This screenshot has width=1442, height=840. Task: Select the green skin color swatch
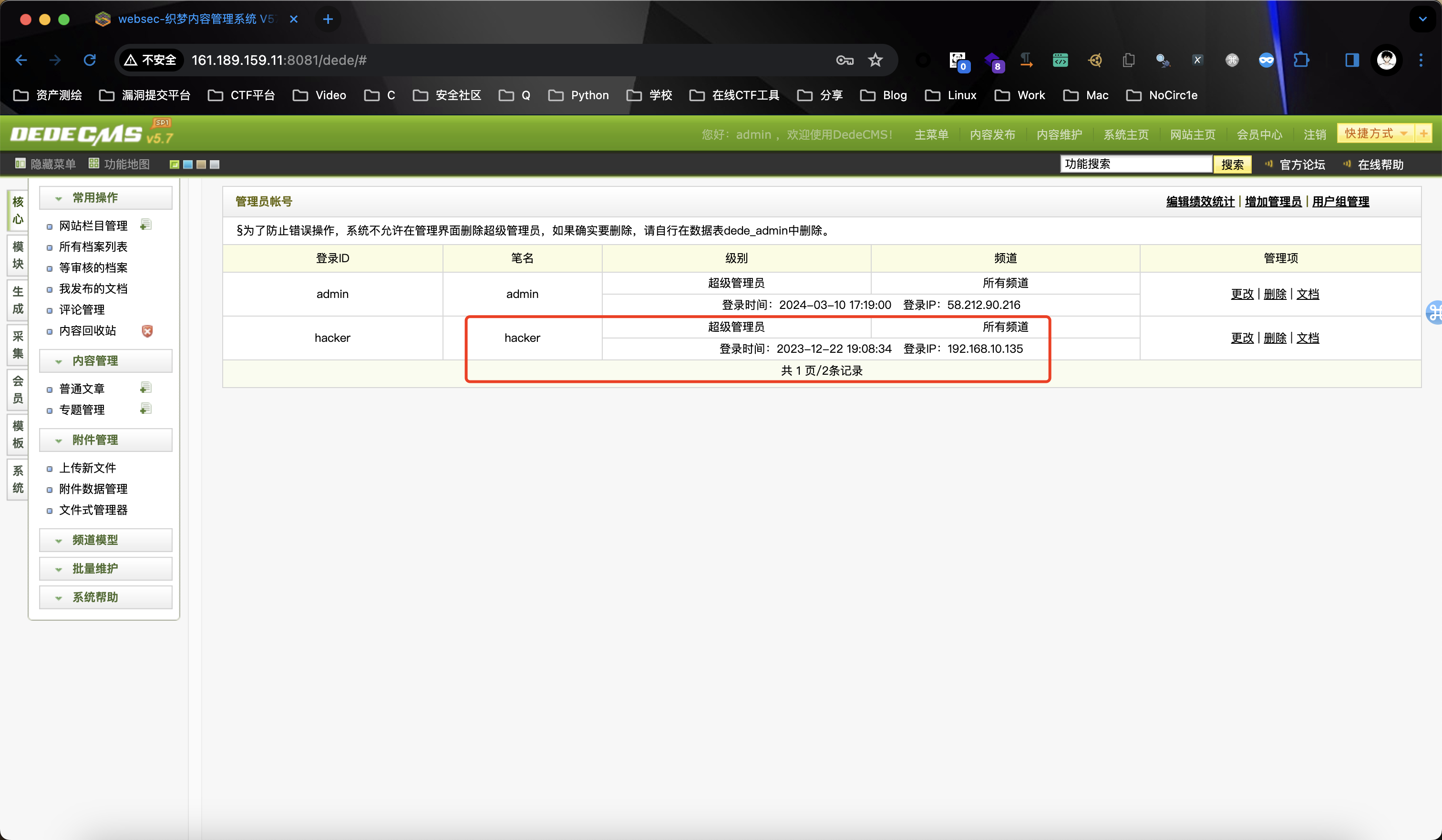(x=175, y=165)
